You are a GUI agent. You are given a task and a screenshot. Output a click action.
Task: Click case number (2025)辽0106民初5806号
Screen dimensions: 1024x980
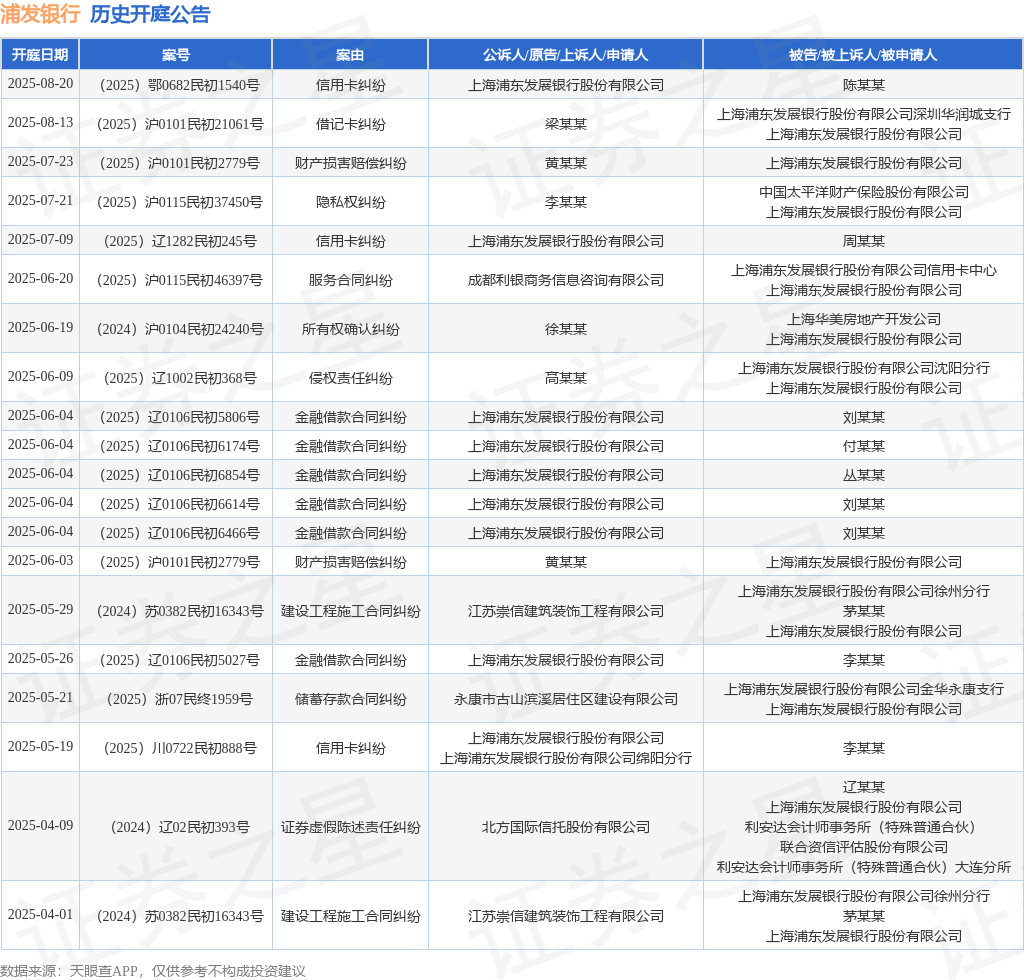coord(176,417)
